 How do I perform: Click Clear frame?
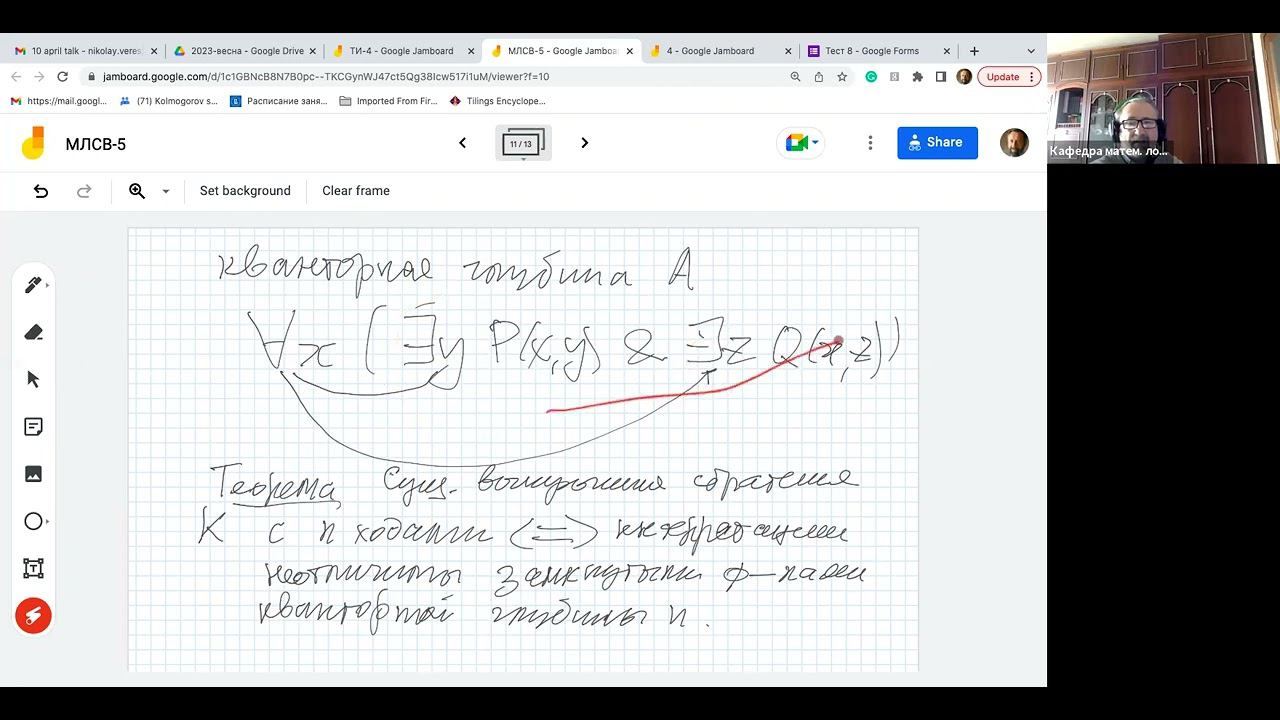coord(356,191)
